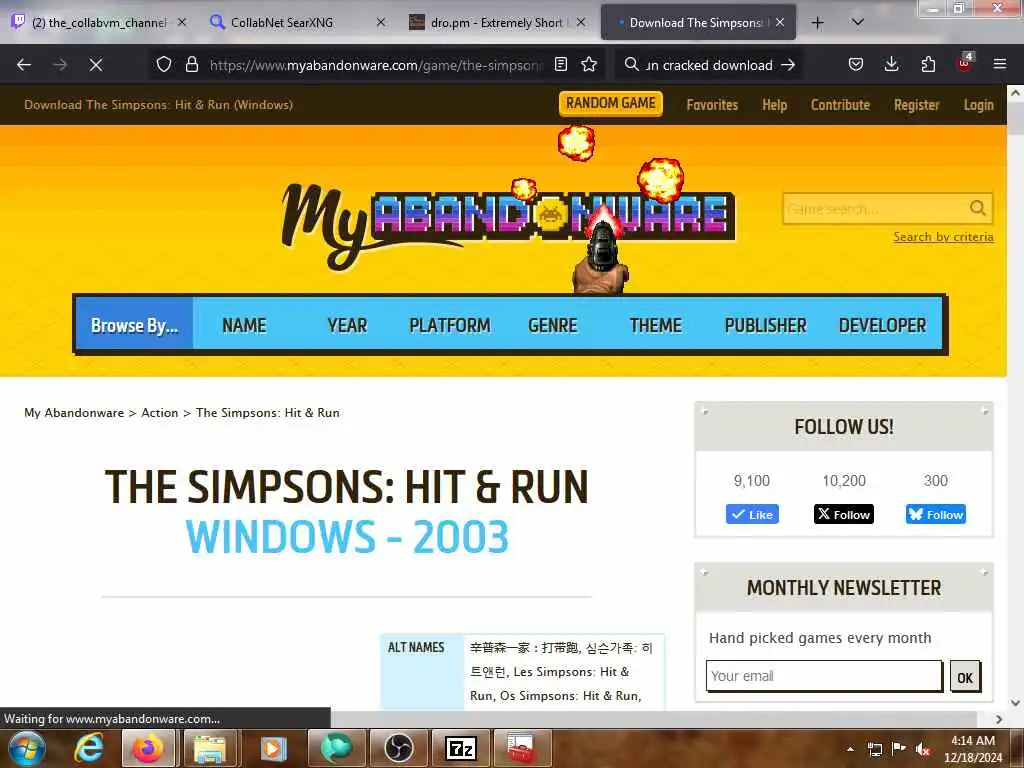Open the taskbar clock showing 4:14 AM
The height and width of the screenshot is (768, 1024).
972,749
